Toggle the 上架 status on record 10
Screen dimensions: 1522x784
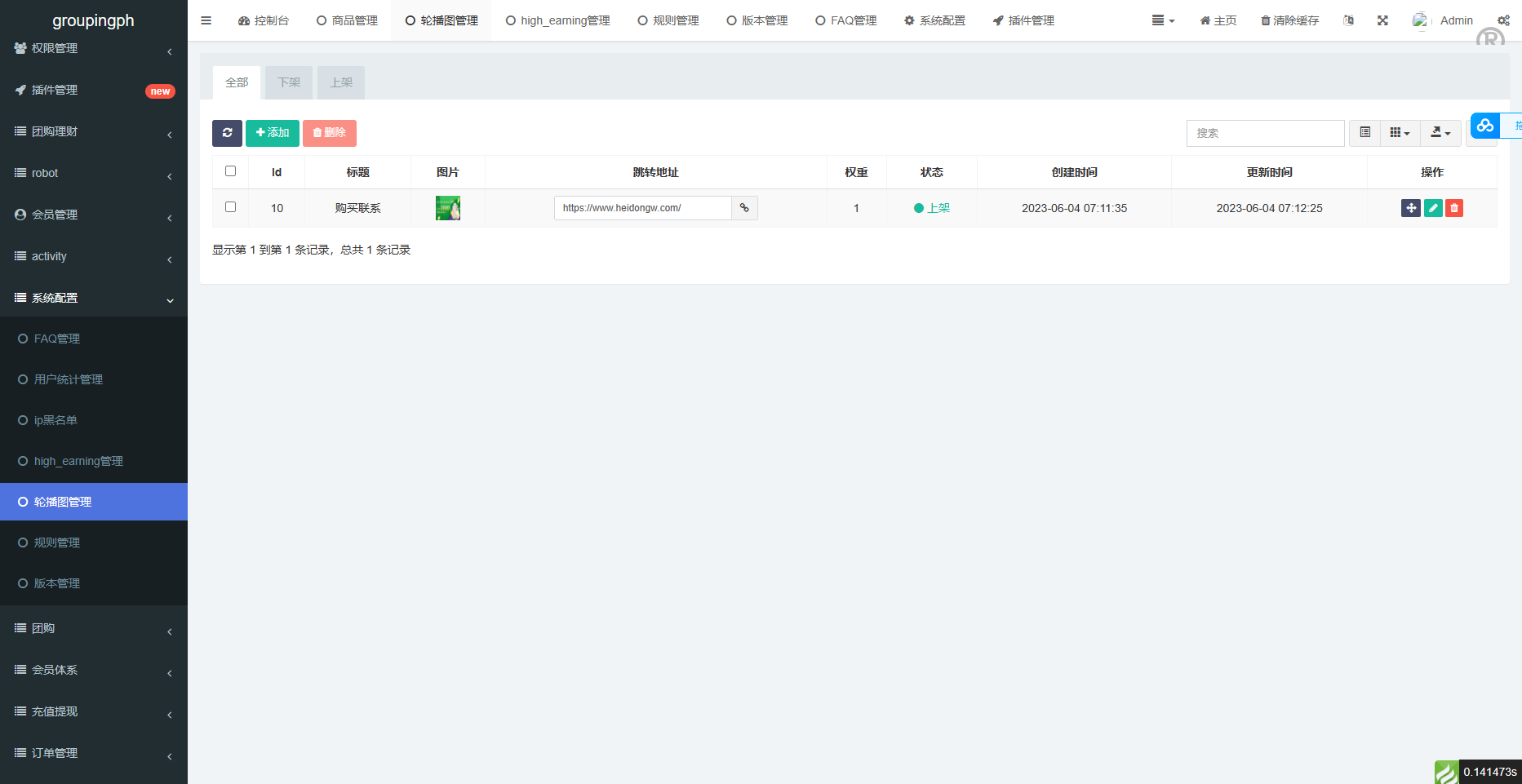tap(932, 208)
